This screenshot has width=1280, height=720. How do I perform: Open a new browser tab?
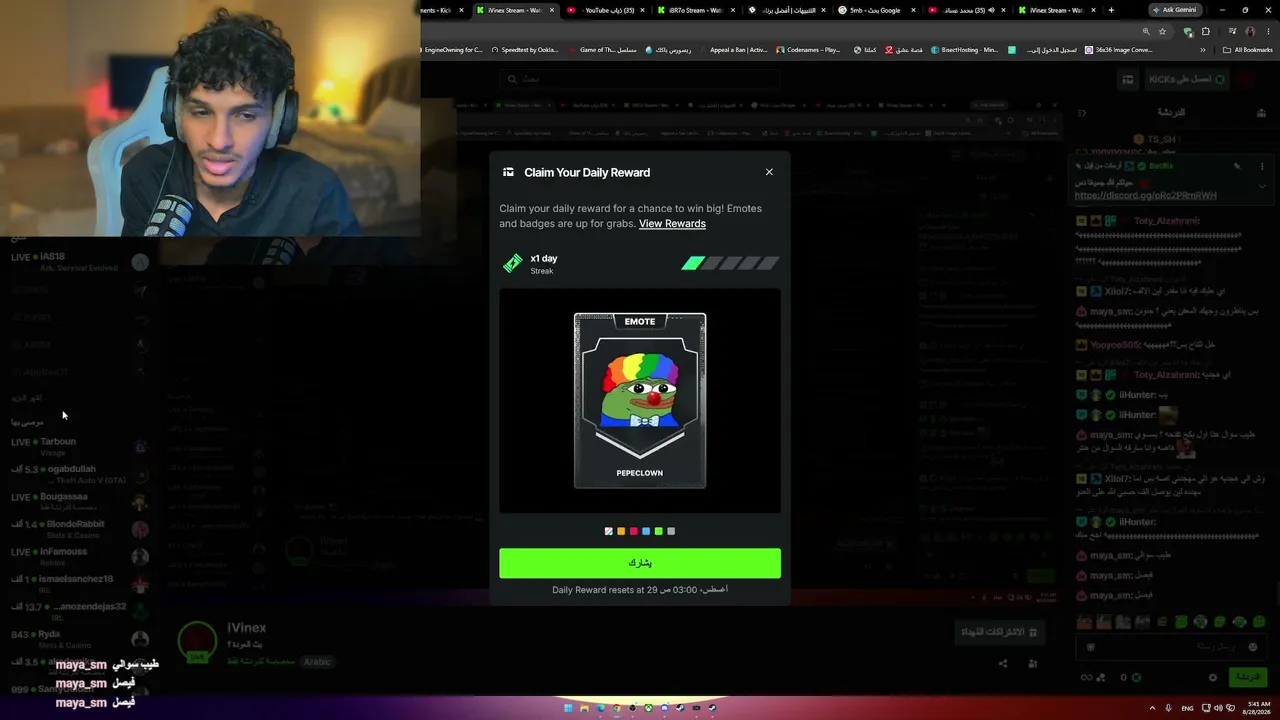pos(1111,10)
